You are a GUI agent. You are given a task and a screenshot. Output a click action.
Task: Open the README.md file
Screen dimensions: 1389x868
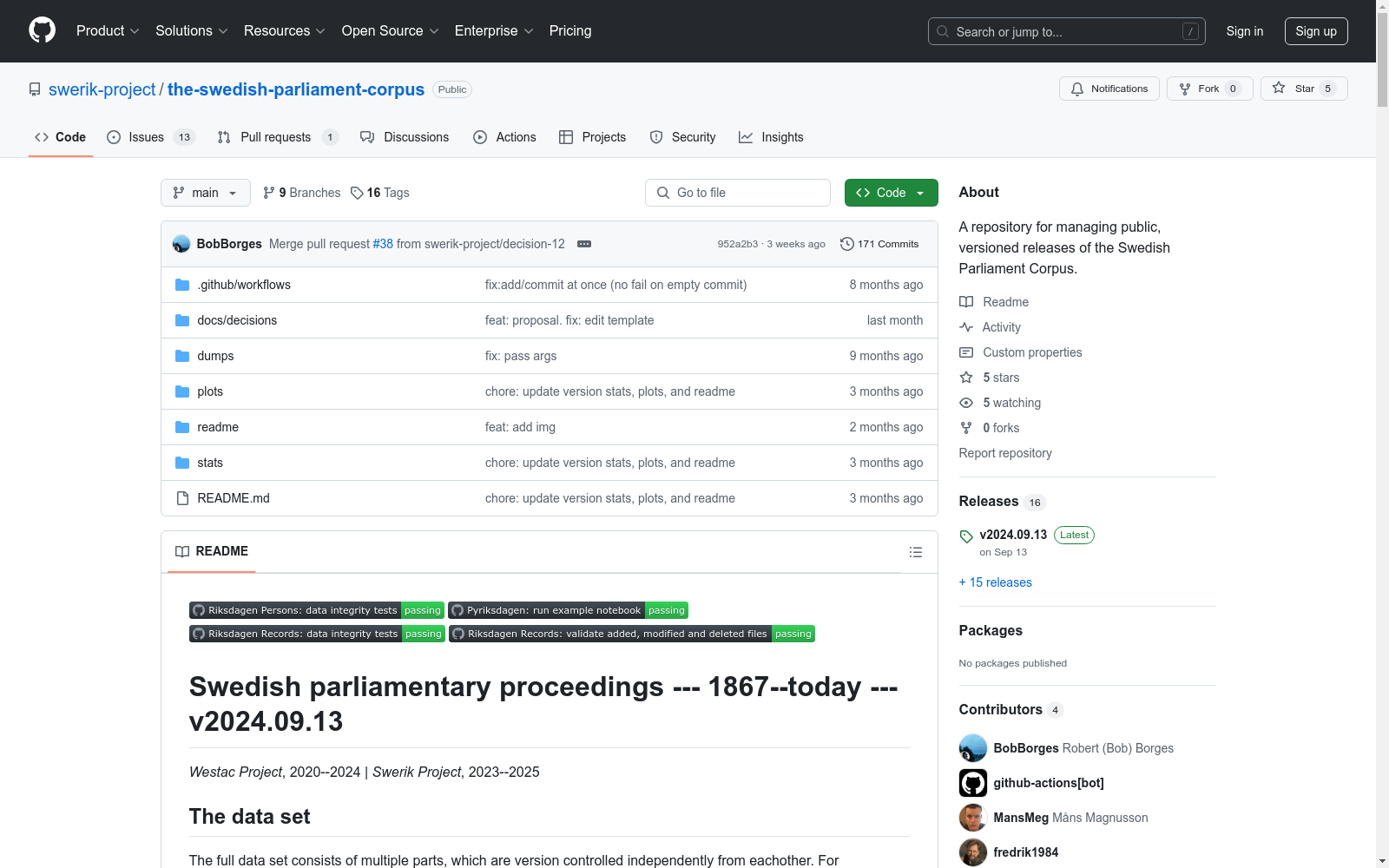click(x=234, y=498)
